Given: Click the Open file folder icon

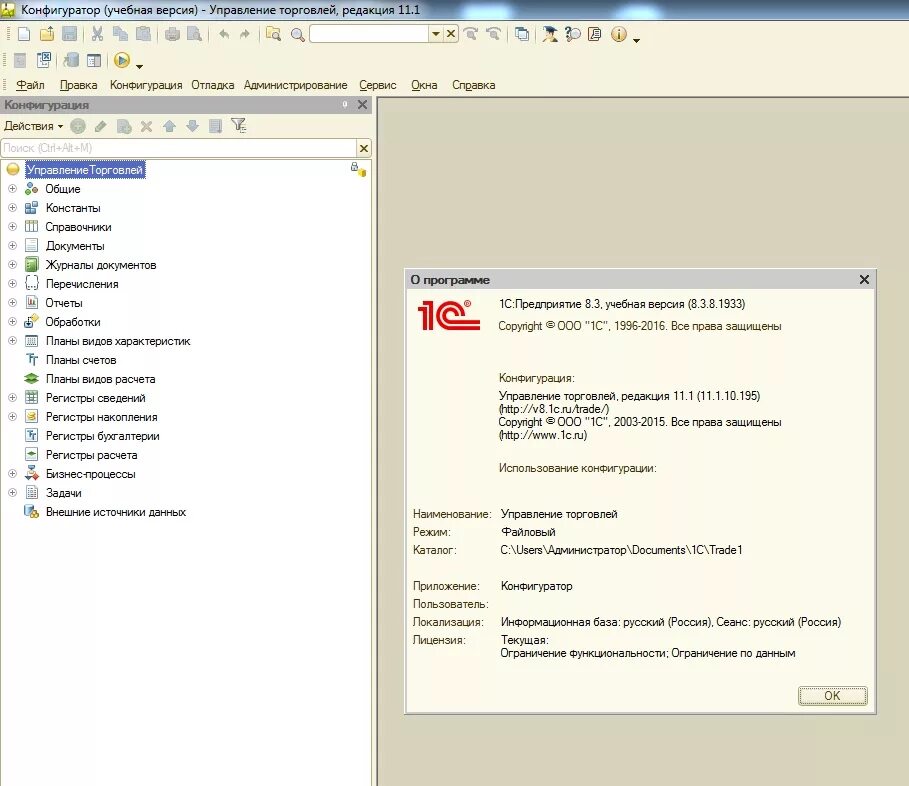Looking at the screenshot, I should (47, 34).
